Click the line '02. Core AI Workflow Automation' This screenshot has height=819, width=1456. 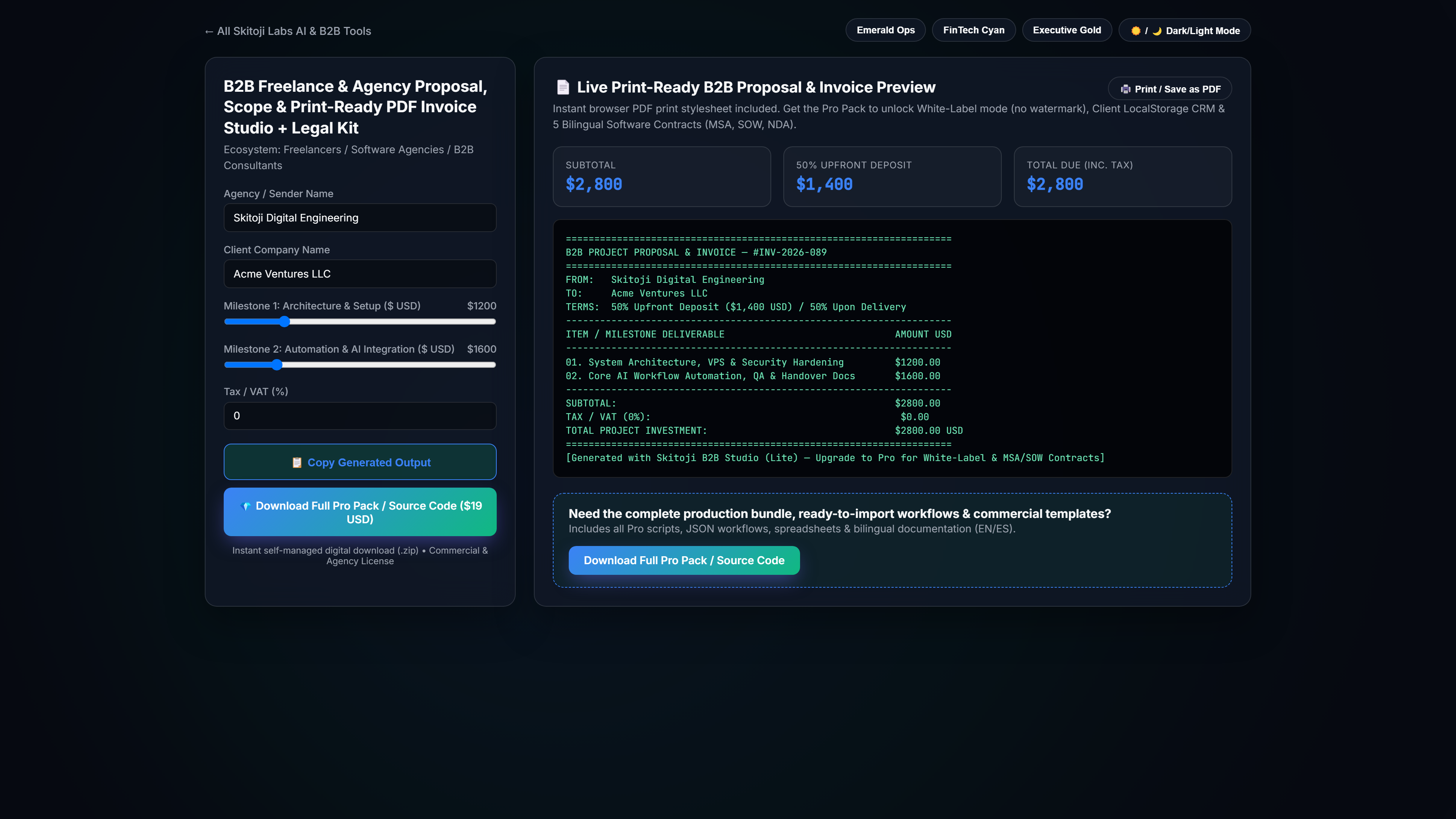click(753, 376)
